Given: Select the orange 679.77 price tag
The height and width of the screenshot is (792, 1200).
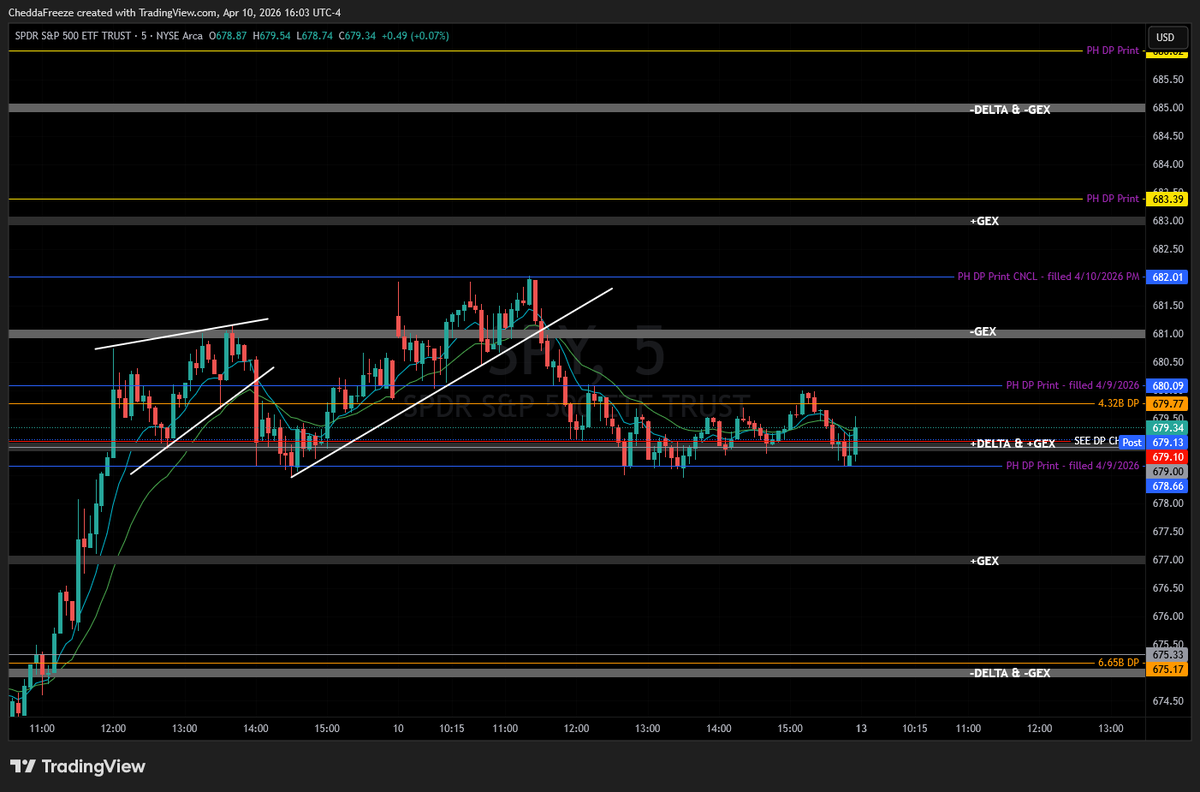Looking at the screenshot, I should [1167, 403].
